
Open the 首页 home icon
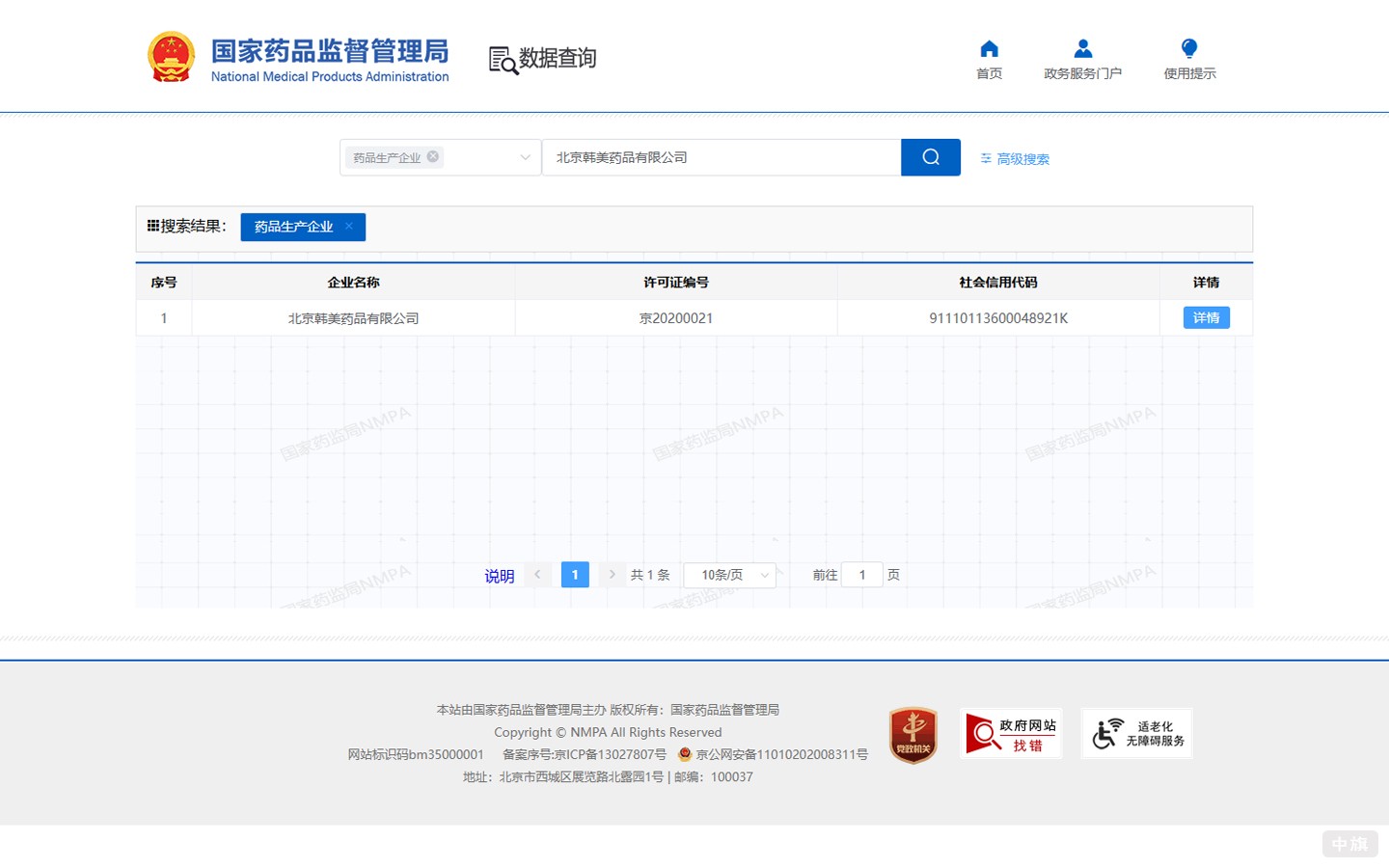pyautogui.click(x=989, y=49)
